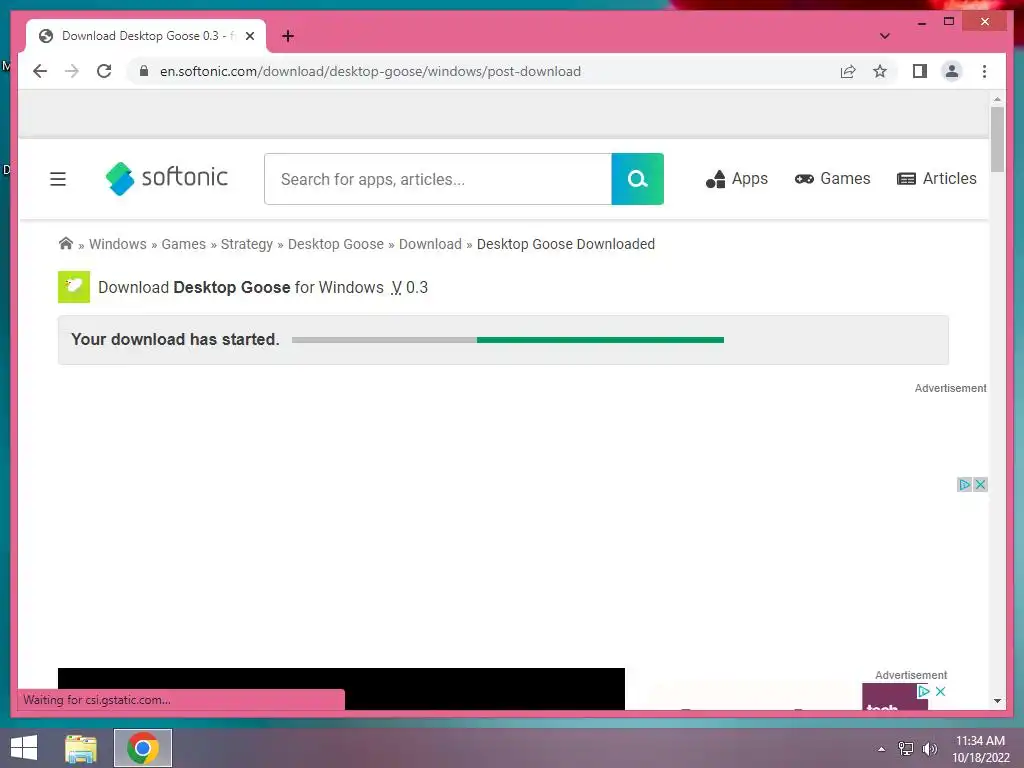Select the Download Desktop Goose 0.3 tab

tap(146, 36)
